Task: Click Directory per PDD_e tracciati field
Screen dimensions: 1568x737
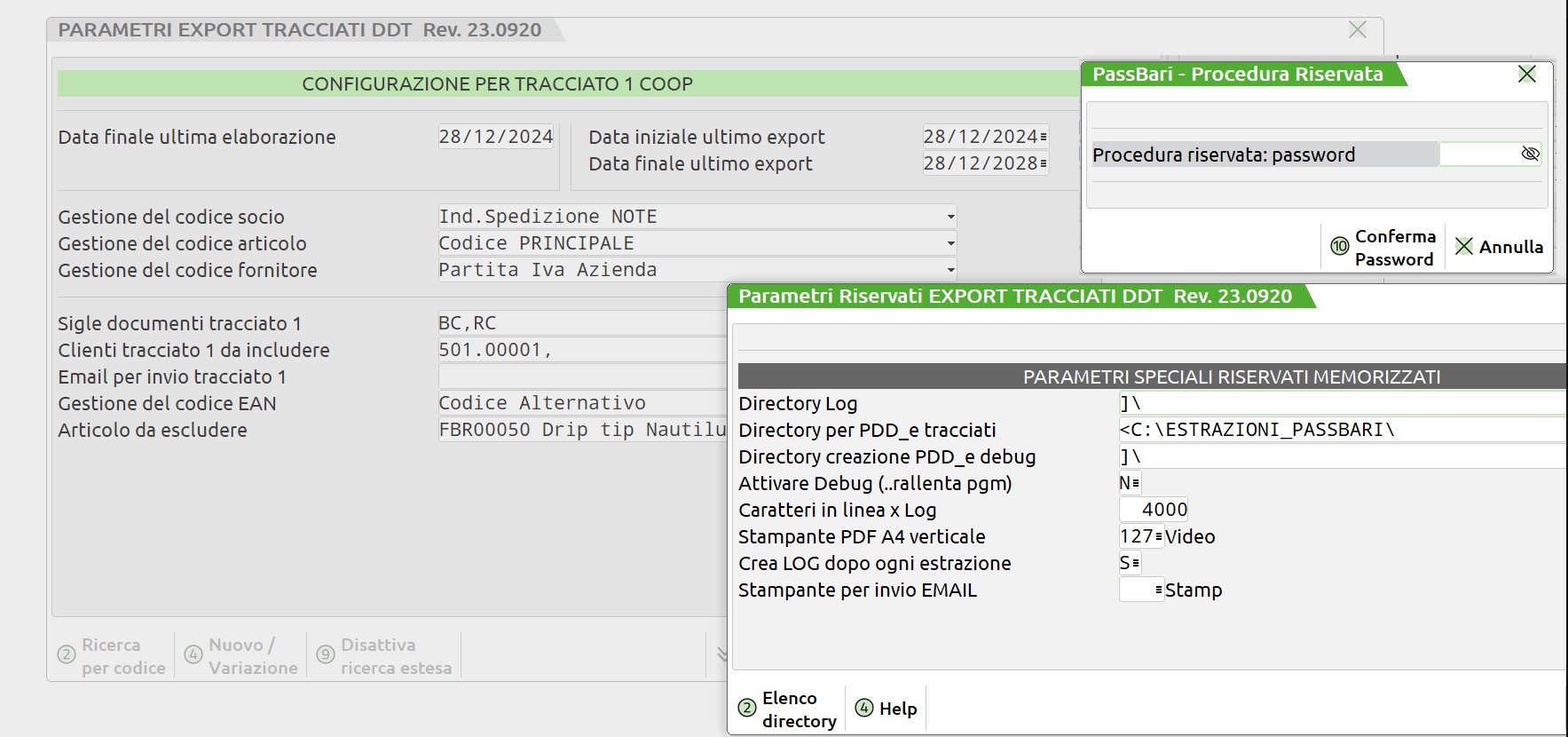Action: 1340,430
